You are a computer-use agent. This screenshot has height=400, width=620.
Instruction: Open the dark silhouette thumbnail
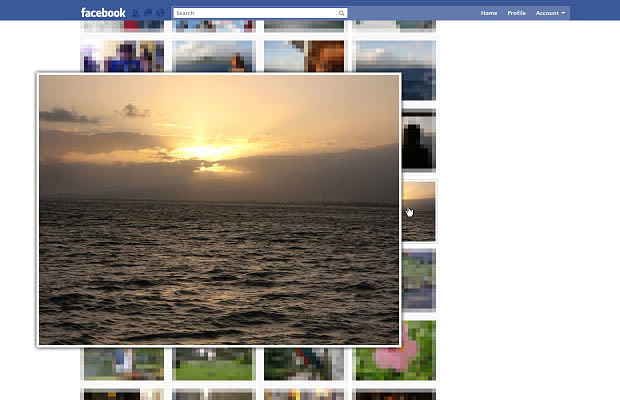(x=418, y=140)
